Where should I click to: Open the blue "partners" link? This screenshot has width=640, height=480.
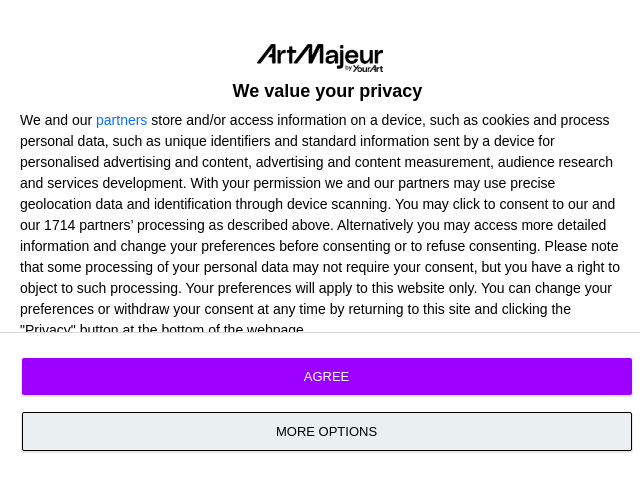[121, 120]
